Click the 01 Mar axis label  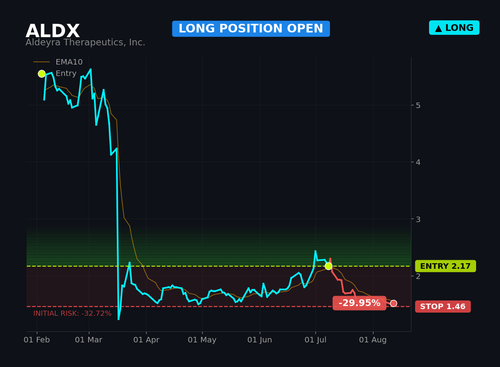click(x=88, y=340)
